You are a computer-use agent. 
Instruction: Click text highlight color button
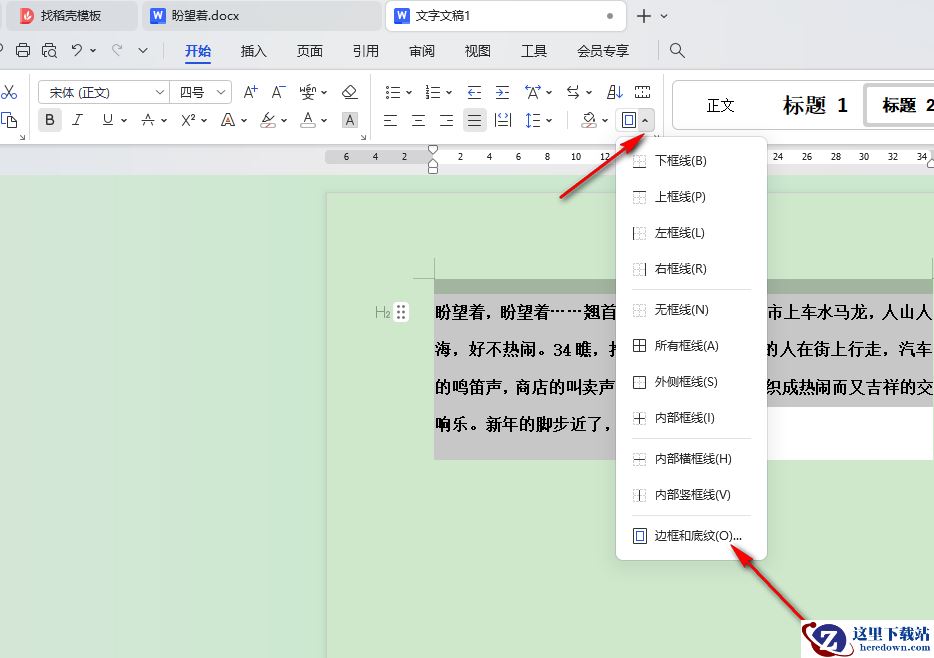[x=269, y=120]
